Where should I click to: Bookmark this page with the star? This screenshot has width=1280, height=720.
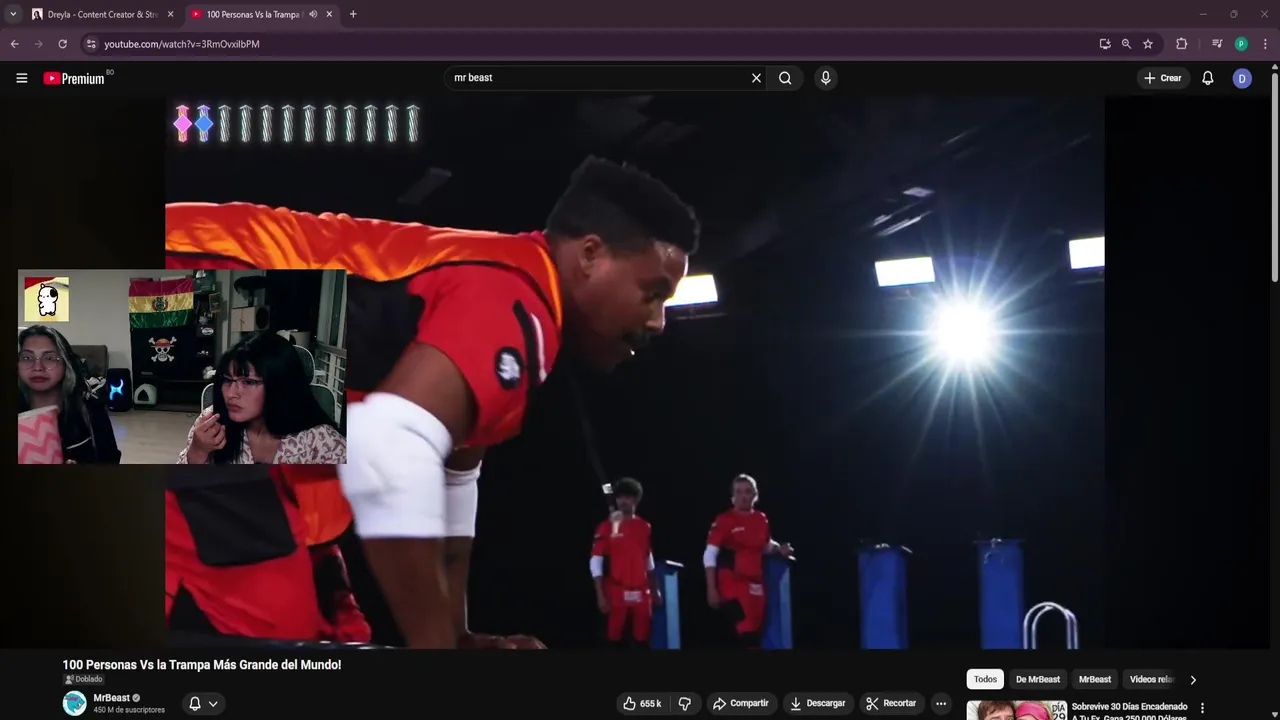click(x=1148, y=44)
